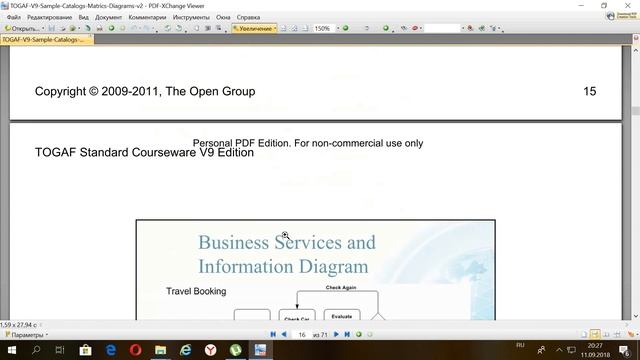Open the Инструменты menu
640x360 pixels.
pyautogui.click(x=191, y=18)
